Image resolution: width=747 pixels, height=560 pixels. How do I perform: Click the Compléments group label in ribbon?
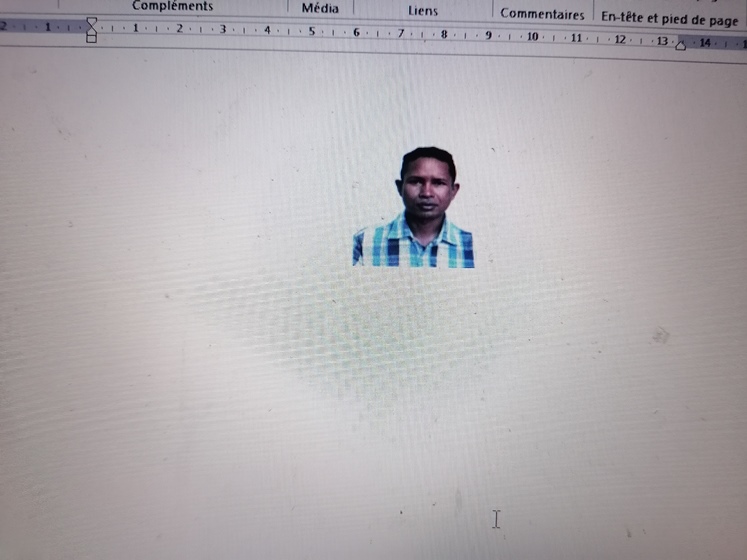point(172,6)
